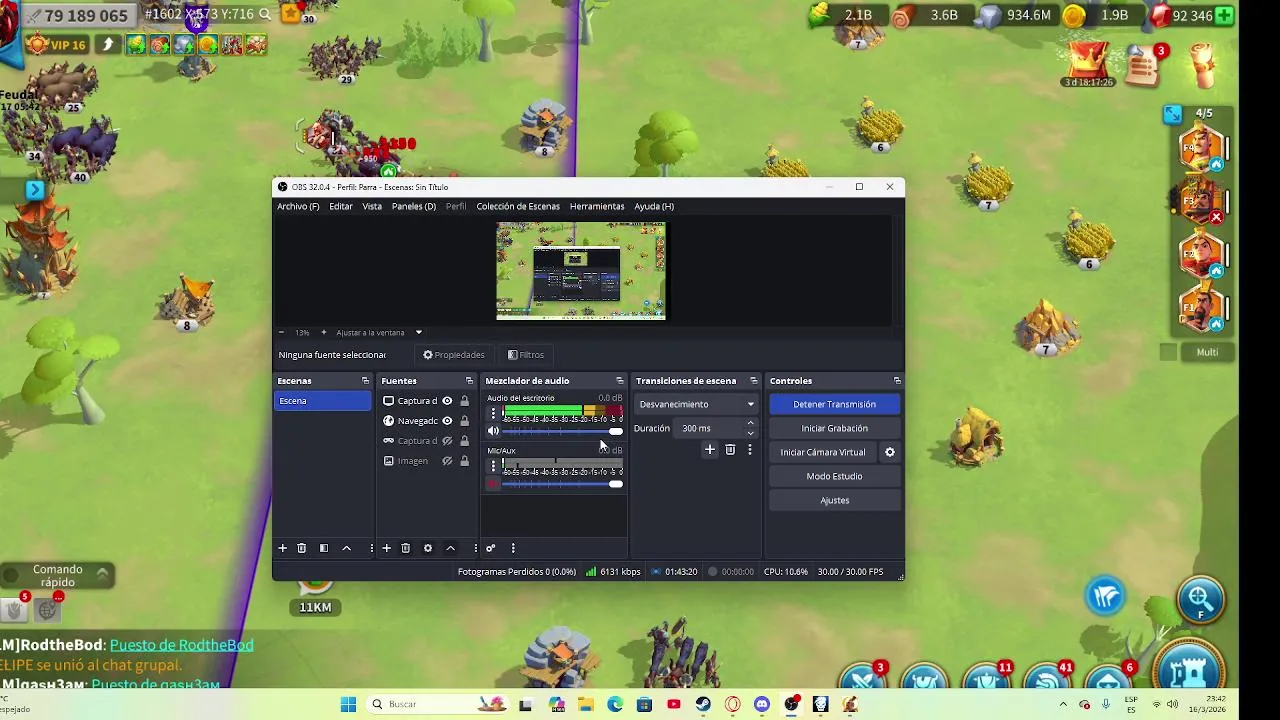1280x720 pixels.
Task: Toggle lock on Imagen source
Action: click(464, 461)
